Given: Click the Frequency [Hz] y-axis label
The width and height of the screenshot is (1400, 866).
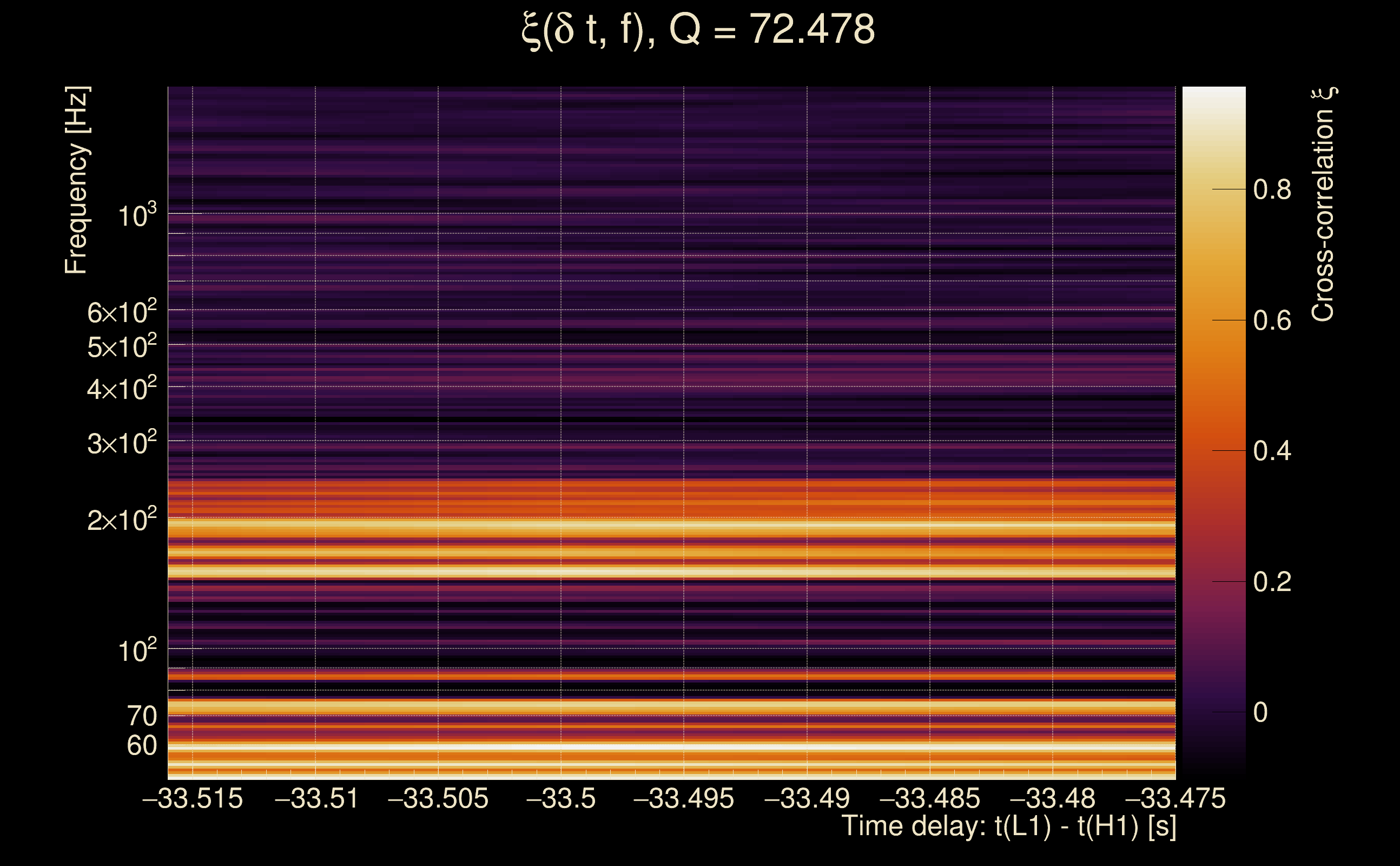Looking at the screenshot, I should (x=76, y=180).
